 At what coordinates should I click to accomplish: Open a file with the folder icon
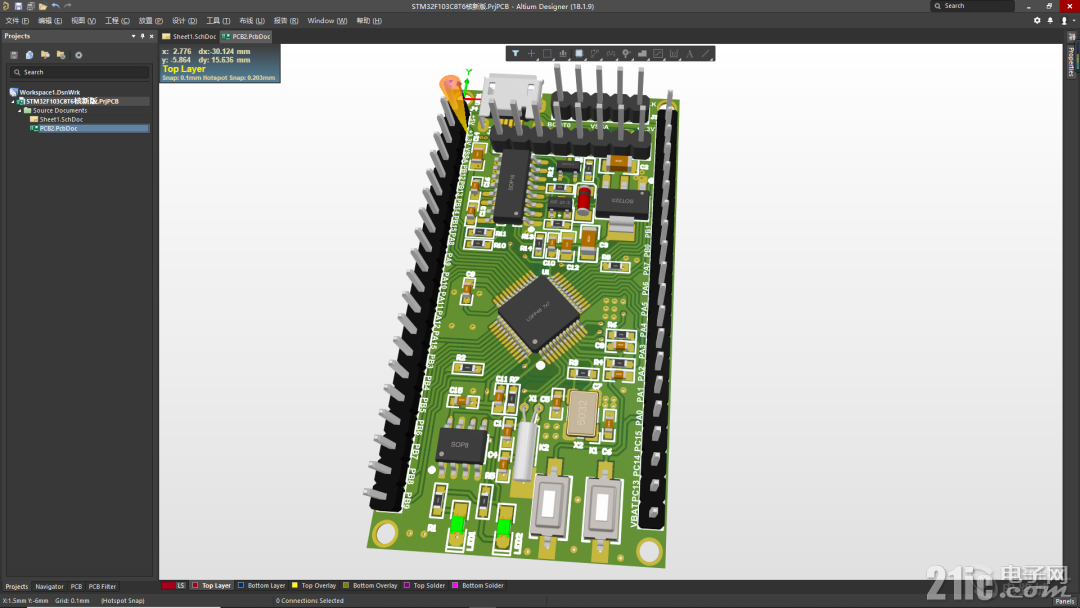click(x=43, y=6)
